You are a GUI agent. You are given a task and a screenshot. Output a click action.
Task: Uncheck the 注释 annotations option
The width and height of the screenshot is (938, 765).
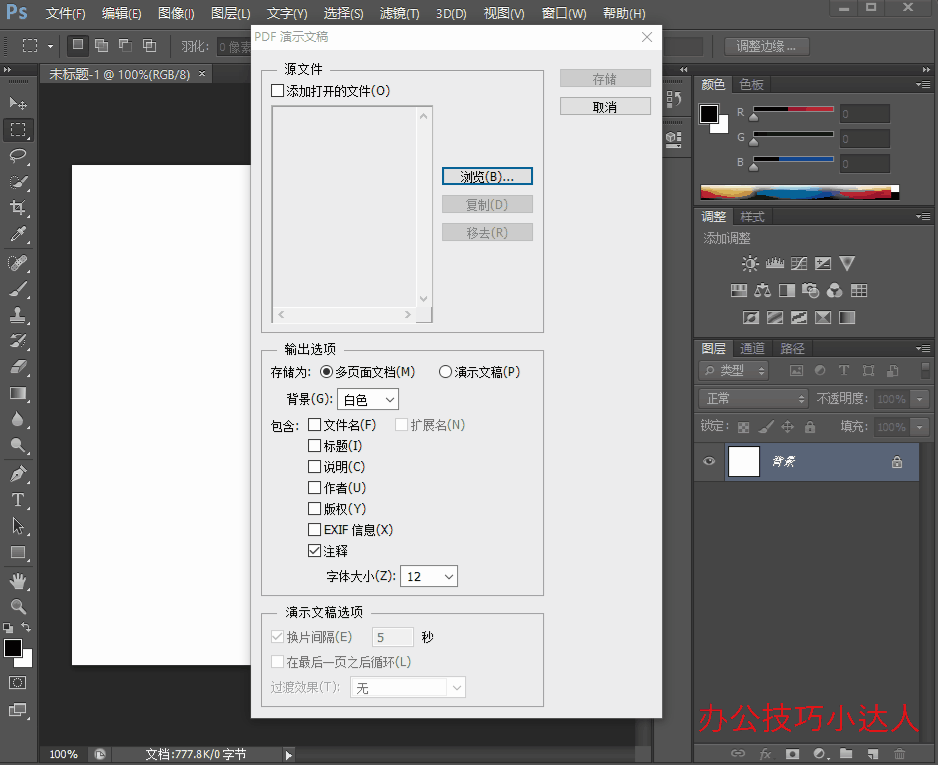pos(314,550)
